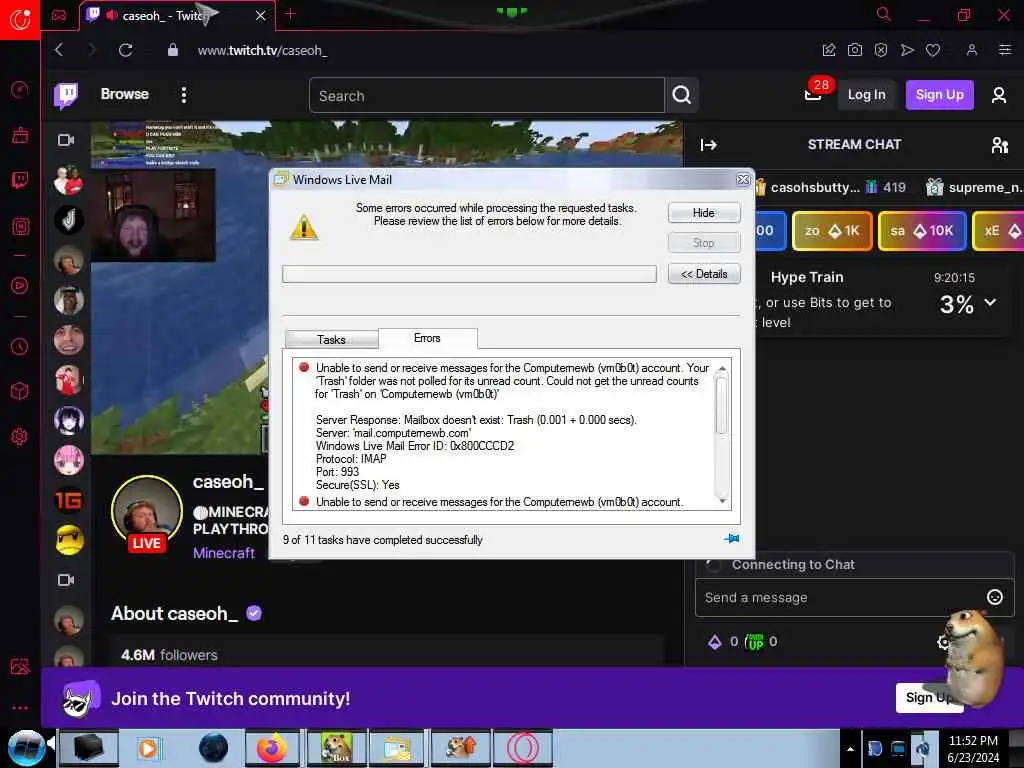This screenshot has width=1024, height=768.
Task: Reload the page in Opera GX
Action: pyautogui.click(x=125, y=50)
